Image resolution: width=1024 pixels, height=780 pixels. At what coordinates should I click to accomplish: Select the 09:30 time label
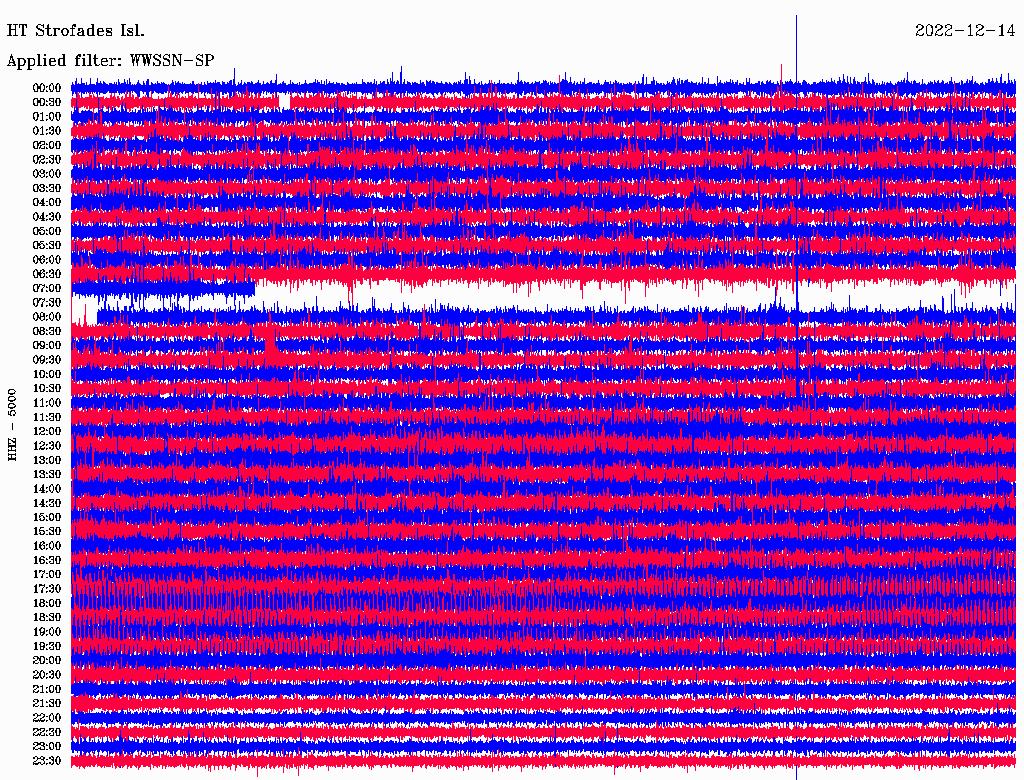(x=47, y=360)
